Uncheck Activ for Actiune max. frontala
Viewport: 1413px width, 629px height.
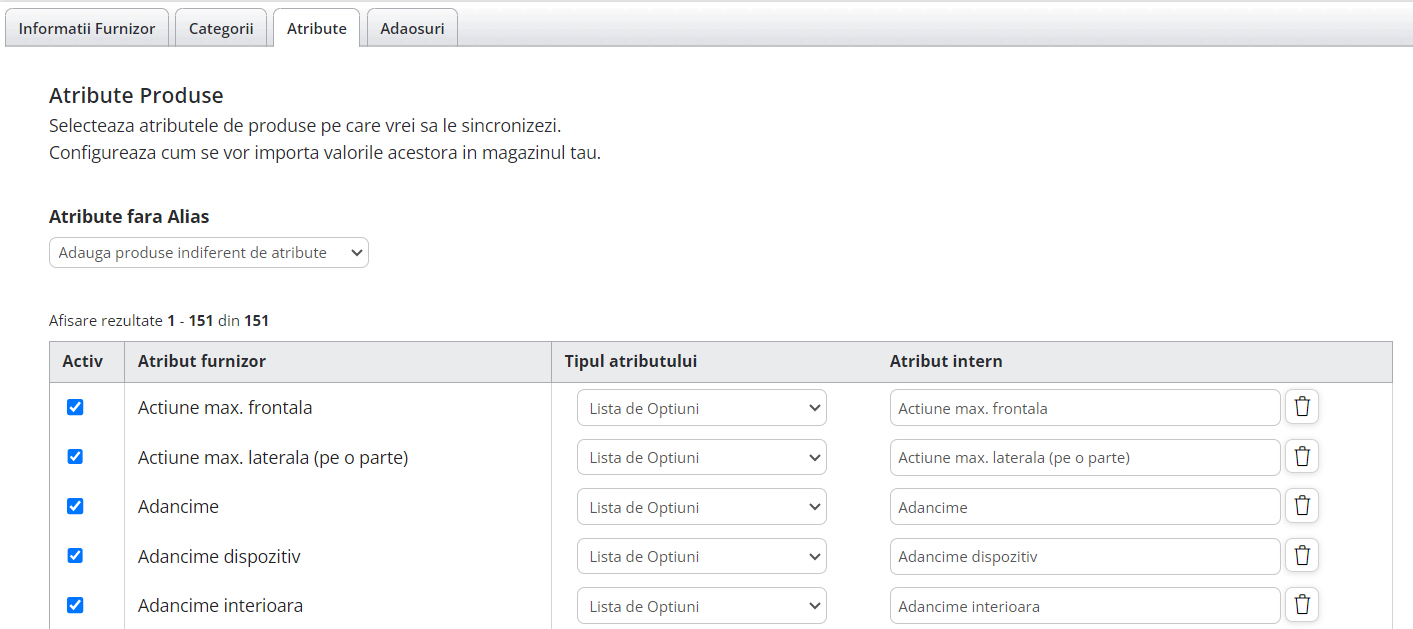point(75,407)
